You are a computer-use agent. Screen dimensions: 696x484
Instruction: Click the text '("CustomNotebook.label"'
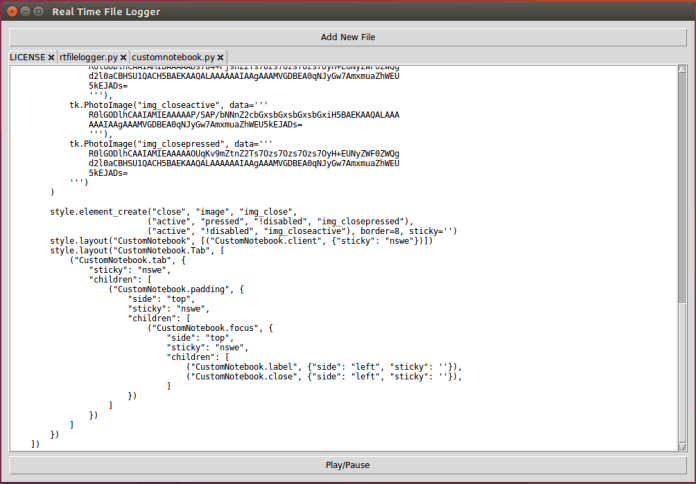[x=242, y=367]
